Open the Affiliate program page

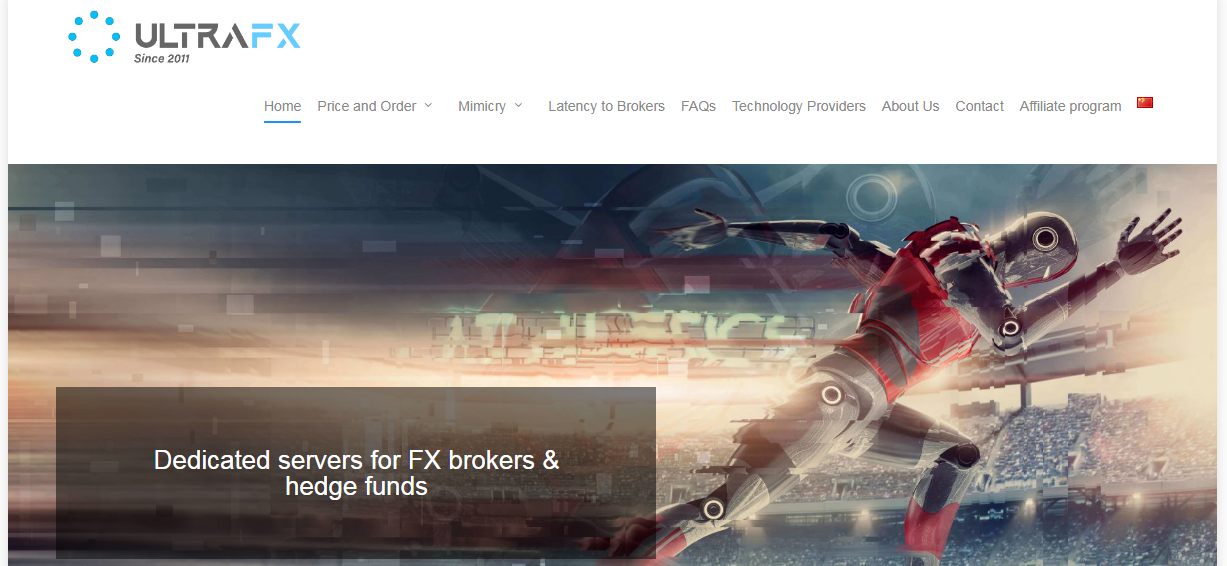pyautogui.click(x=1070, y=106)
